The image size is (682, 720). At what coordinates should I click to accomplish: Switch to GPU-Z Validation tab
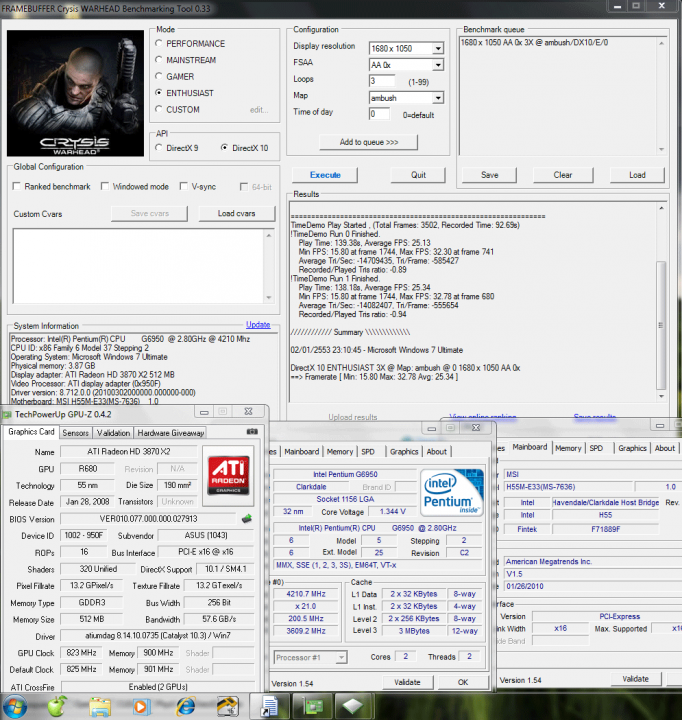pyautogui.click(x=113, y=433)
